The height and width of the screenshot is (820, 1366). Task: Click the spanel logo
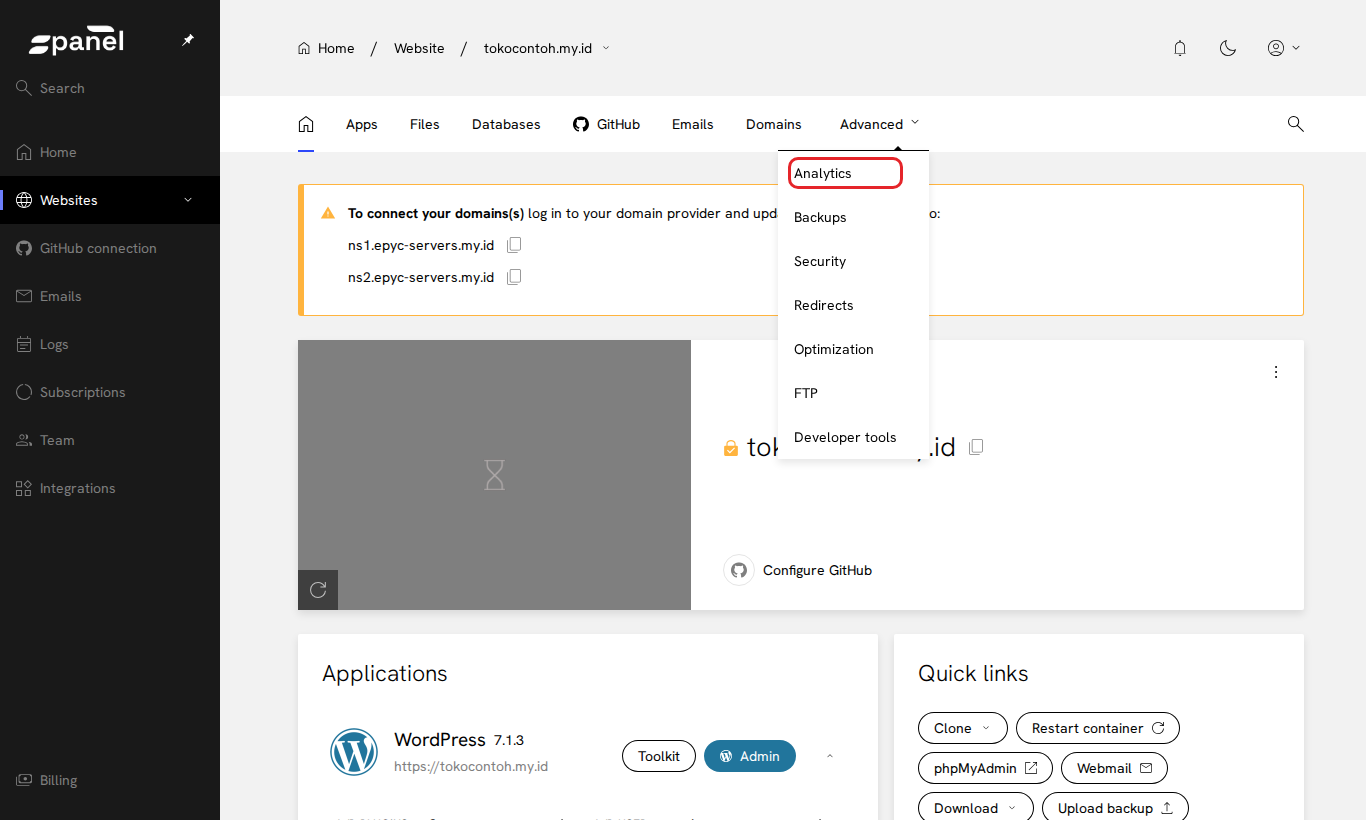pyautogui.click(x=76, y=41)
